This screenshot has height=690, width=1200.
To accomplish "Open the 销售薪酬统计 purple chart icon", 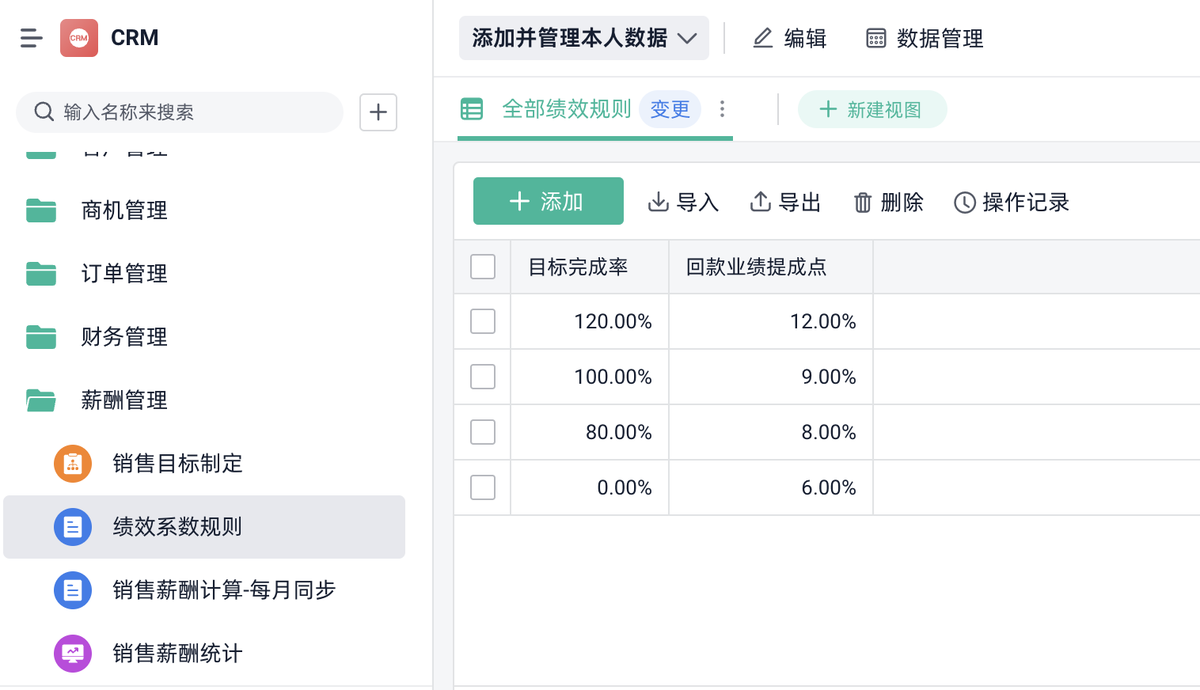I will (x=72, y=653).
